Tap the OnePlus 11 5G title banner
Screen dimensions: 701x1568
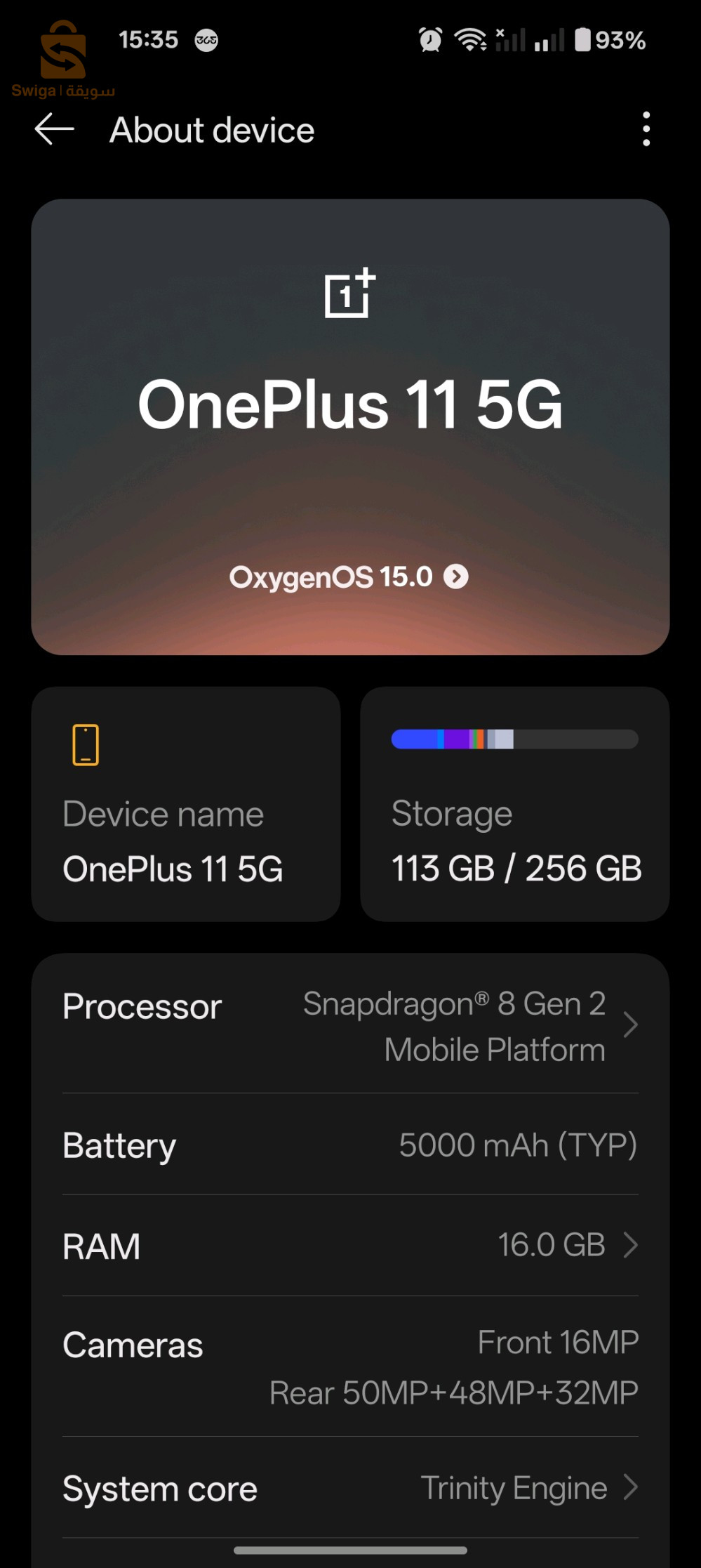coord(350,404)
